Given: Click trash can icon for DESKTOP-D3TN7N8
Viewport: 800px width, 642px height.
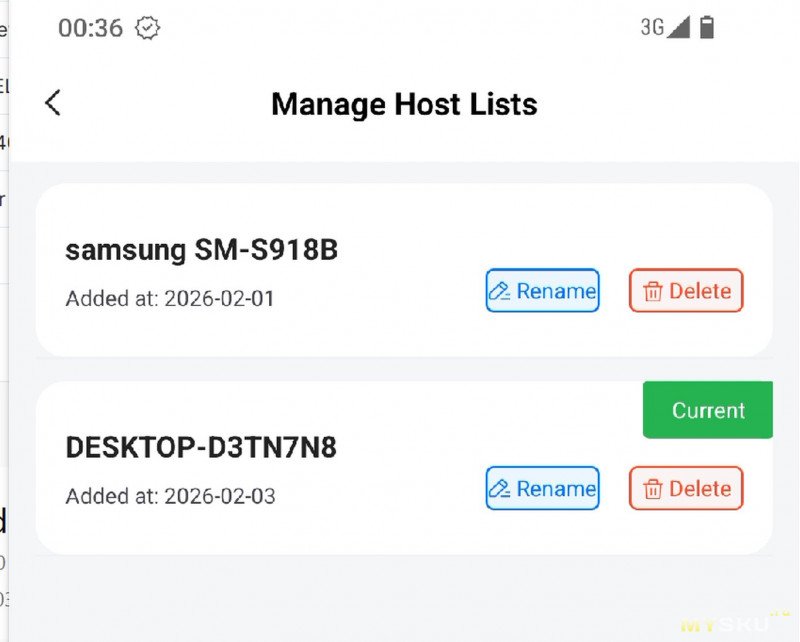Looking at the screenshot, I should pyautogui.click(x=653, y=489).
